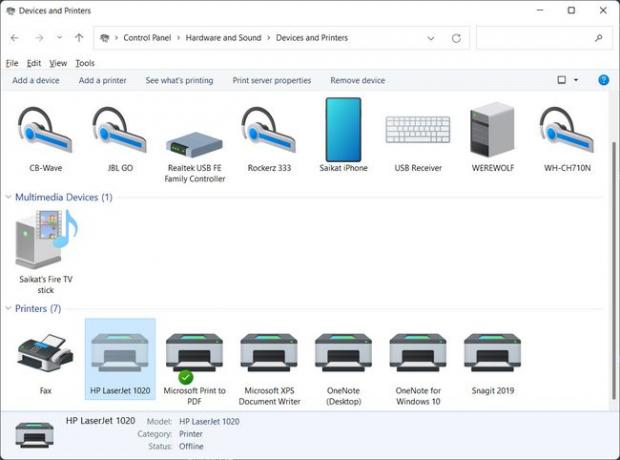
Task: Click the change view layout icon
Action: 561,80
